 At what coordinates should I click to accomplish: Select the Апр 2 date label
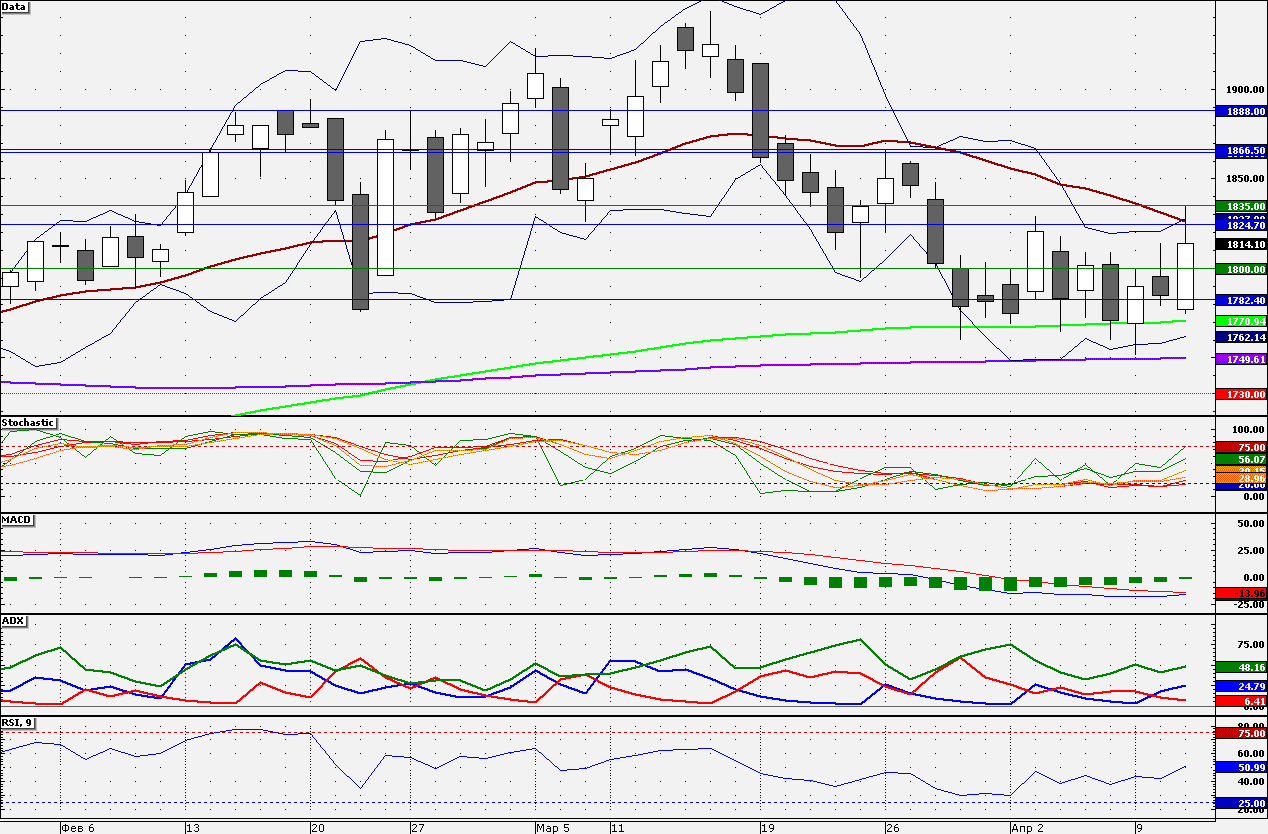click(1026, 828)
